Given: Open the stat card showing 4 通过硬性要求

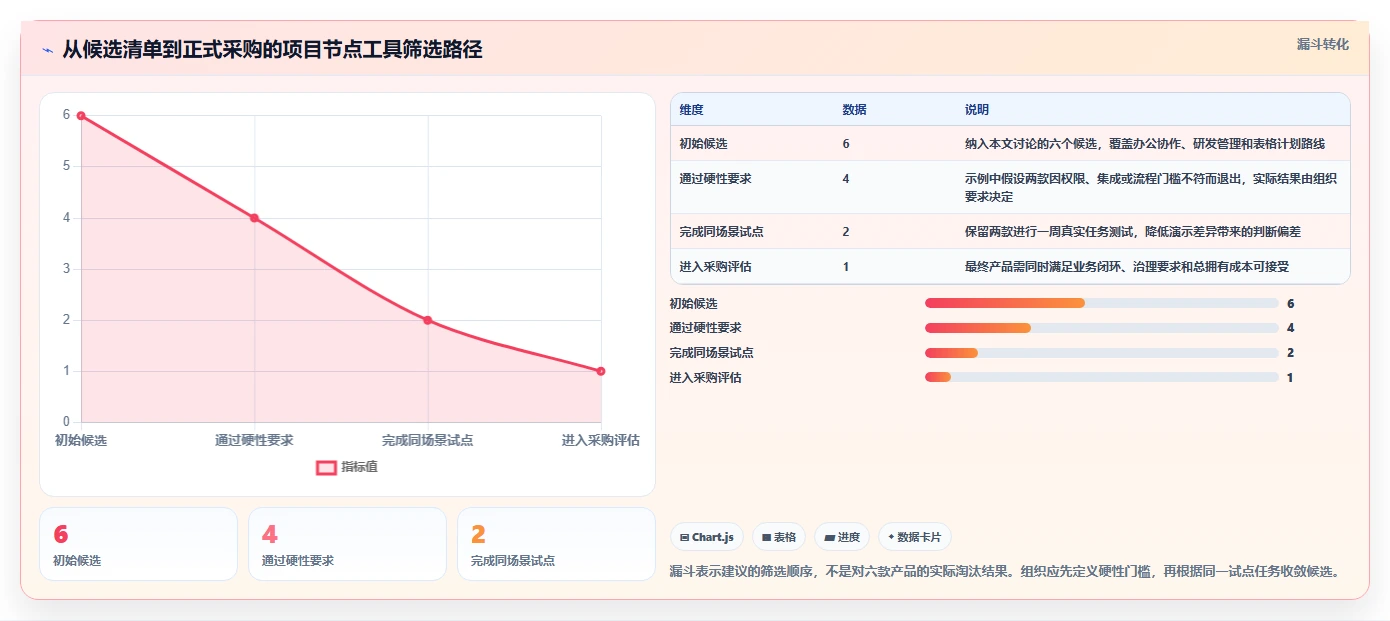Looking at the screenshot, I should pyautogui.click(x=347, y=544).
